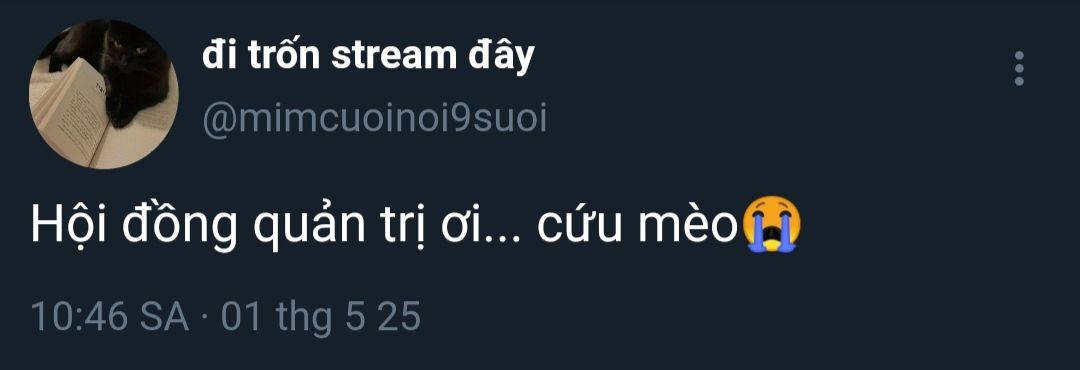Open the black cat profile picture

point(103,94)
